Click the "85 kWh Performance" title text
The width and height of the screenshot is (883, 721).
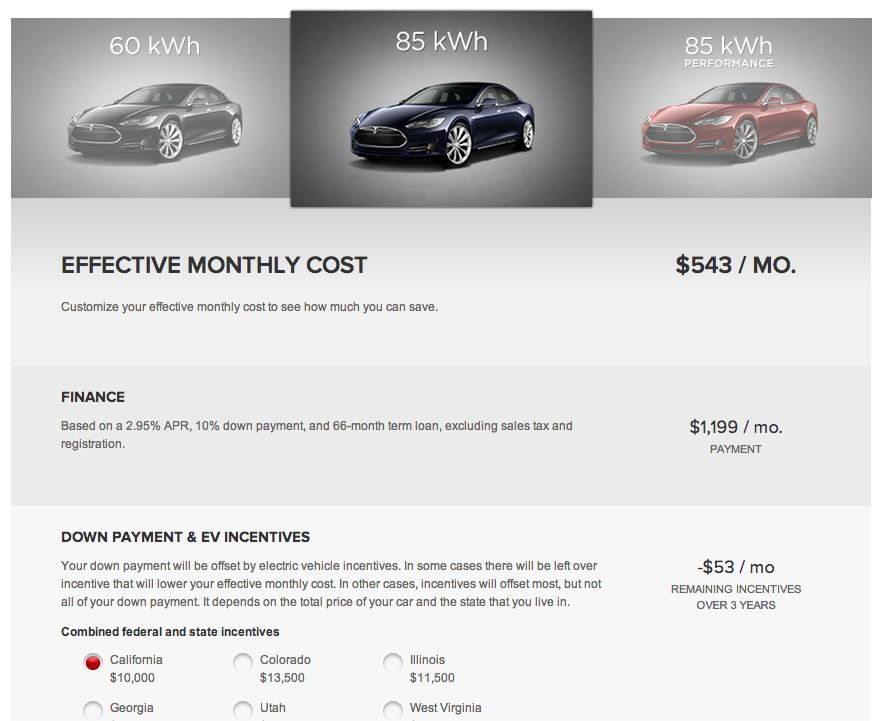pos(729,50)
